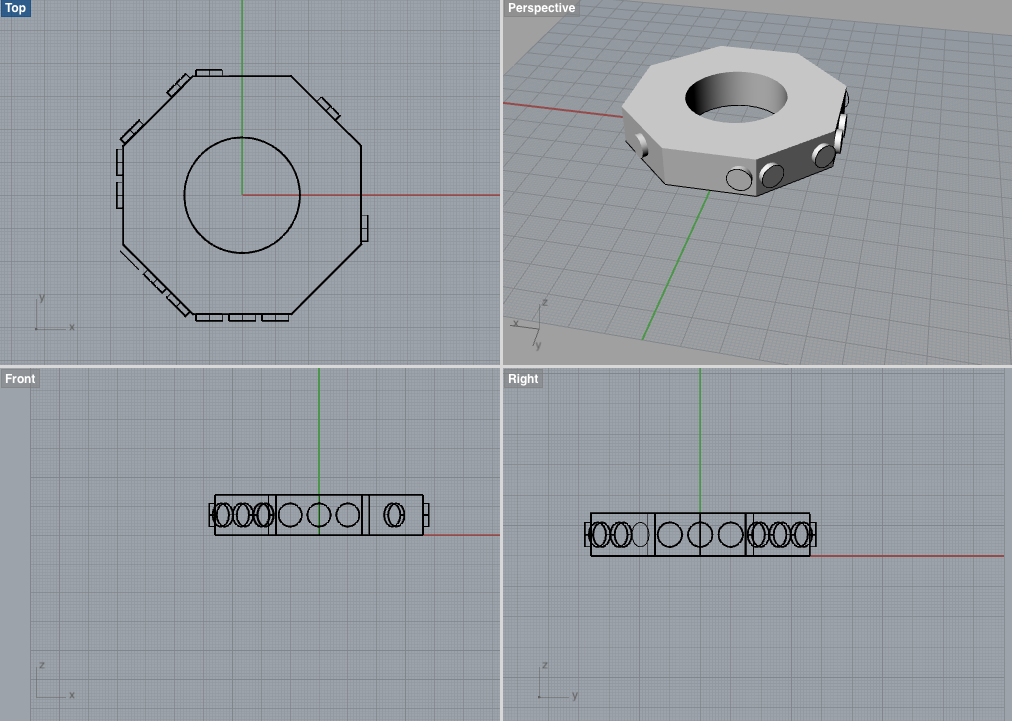Click the world axes icon in Perspective viewport

[529, 324]
